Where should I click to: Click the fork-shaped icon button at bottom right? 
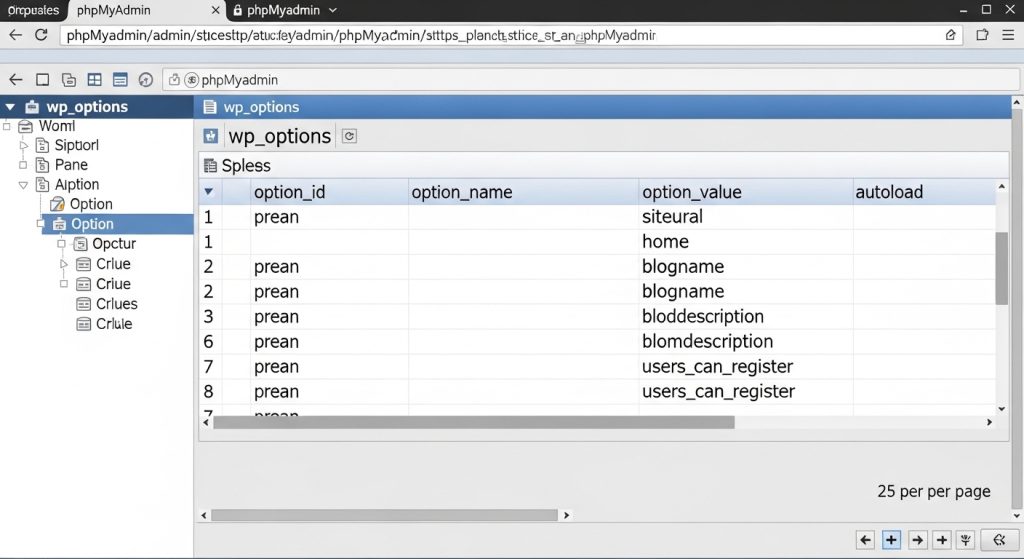tap(966, 539)
